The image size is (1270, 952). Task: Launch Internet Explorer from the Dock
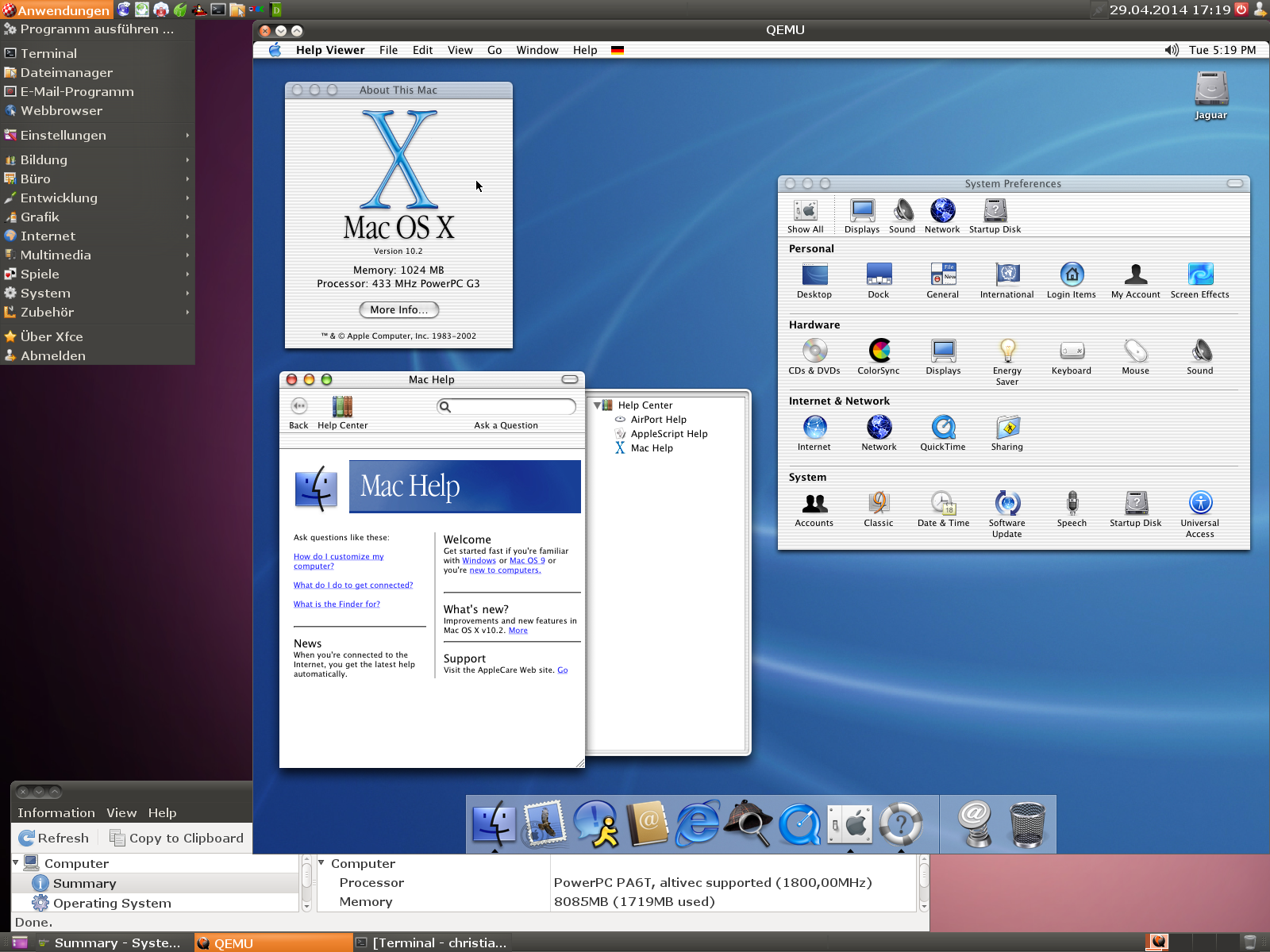tap(698, 823)
